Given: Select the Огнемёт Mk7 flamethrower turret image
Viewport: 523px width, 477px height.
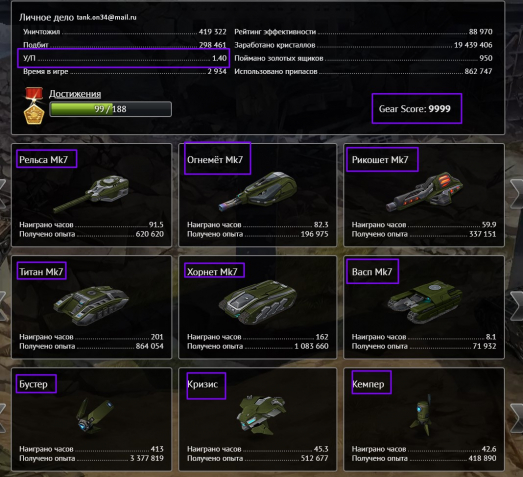Looking at the screenshot, I should (258, 192).
